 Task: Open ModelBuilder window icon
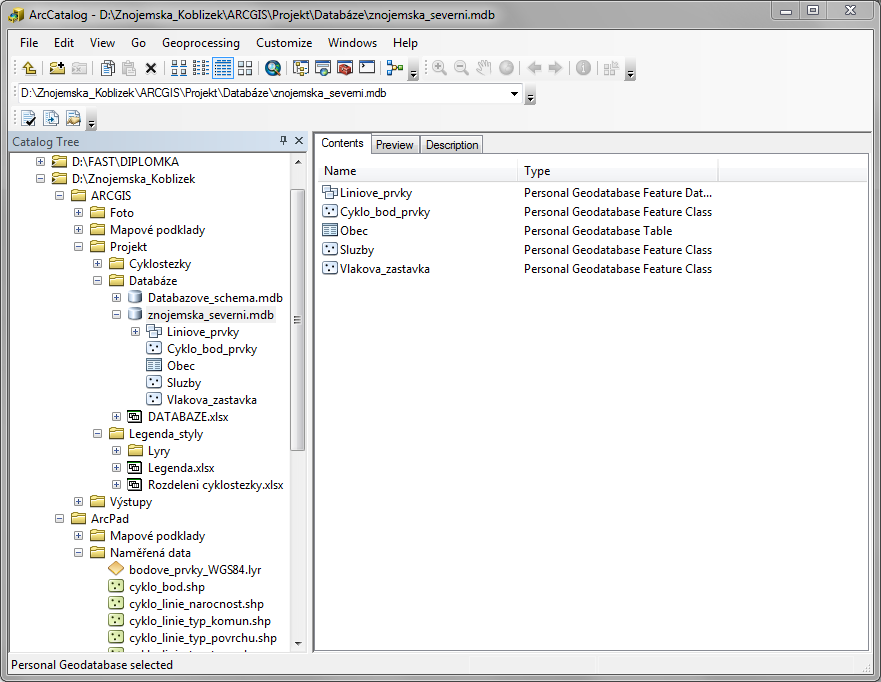click(x=395, y=69)
